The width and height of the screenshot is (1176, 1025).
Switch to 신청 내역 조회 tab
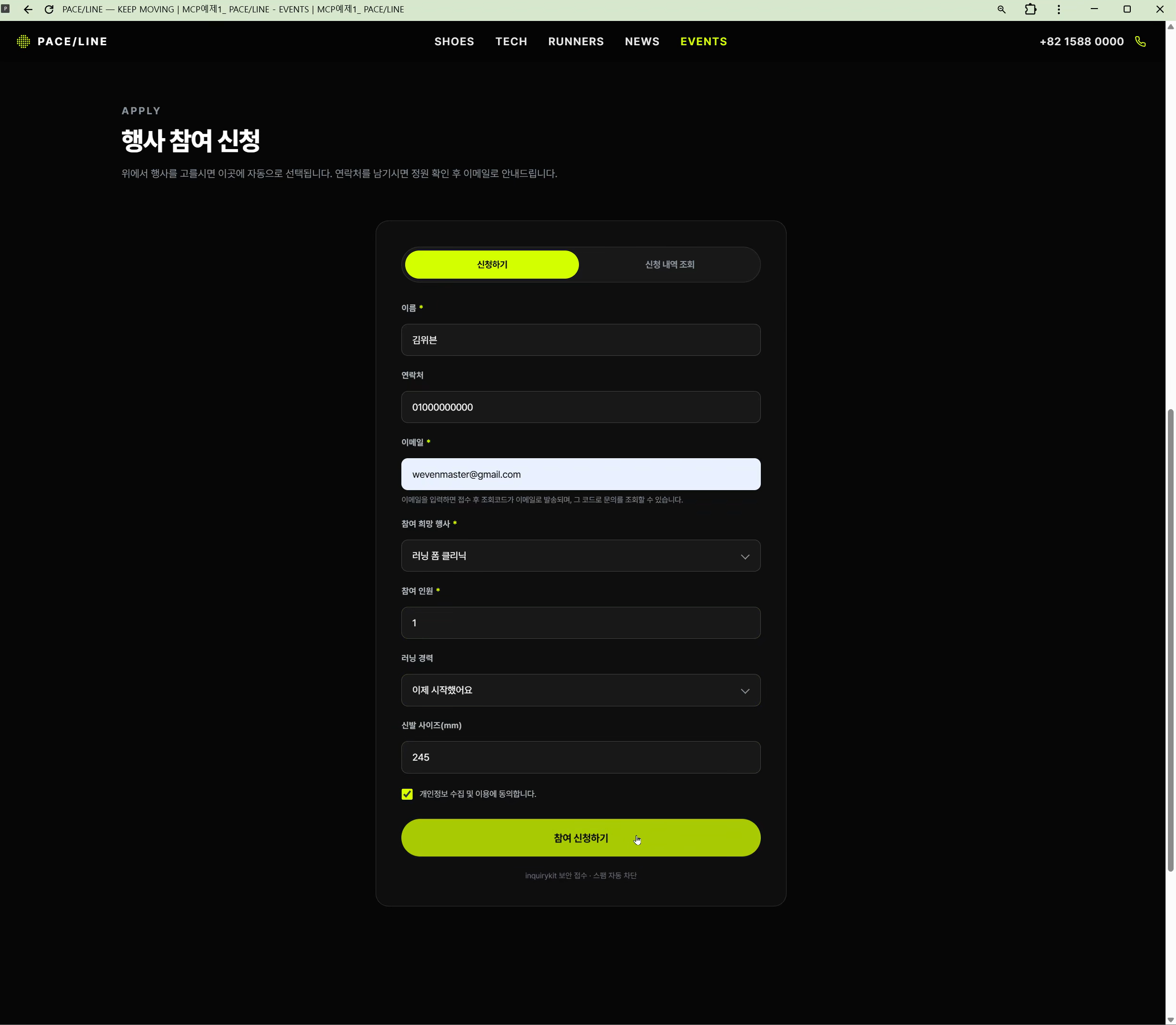(x=669, y=264)
